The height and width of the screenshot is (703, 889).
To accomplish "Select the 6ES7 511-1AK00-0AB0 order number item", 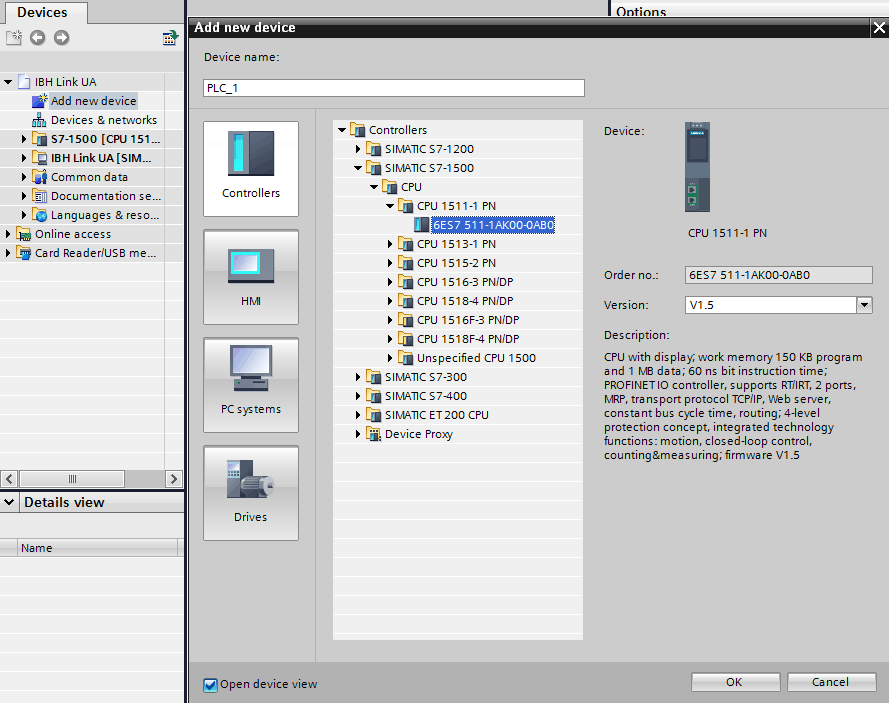I will [x=493, y=225].
